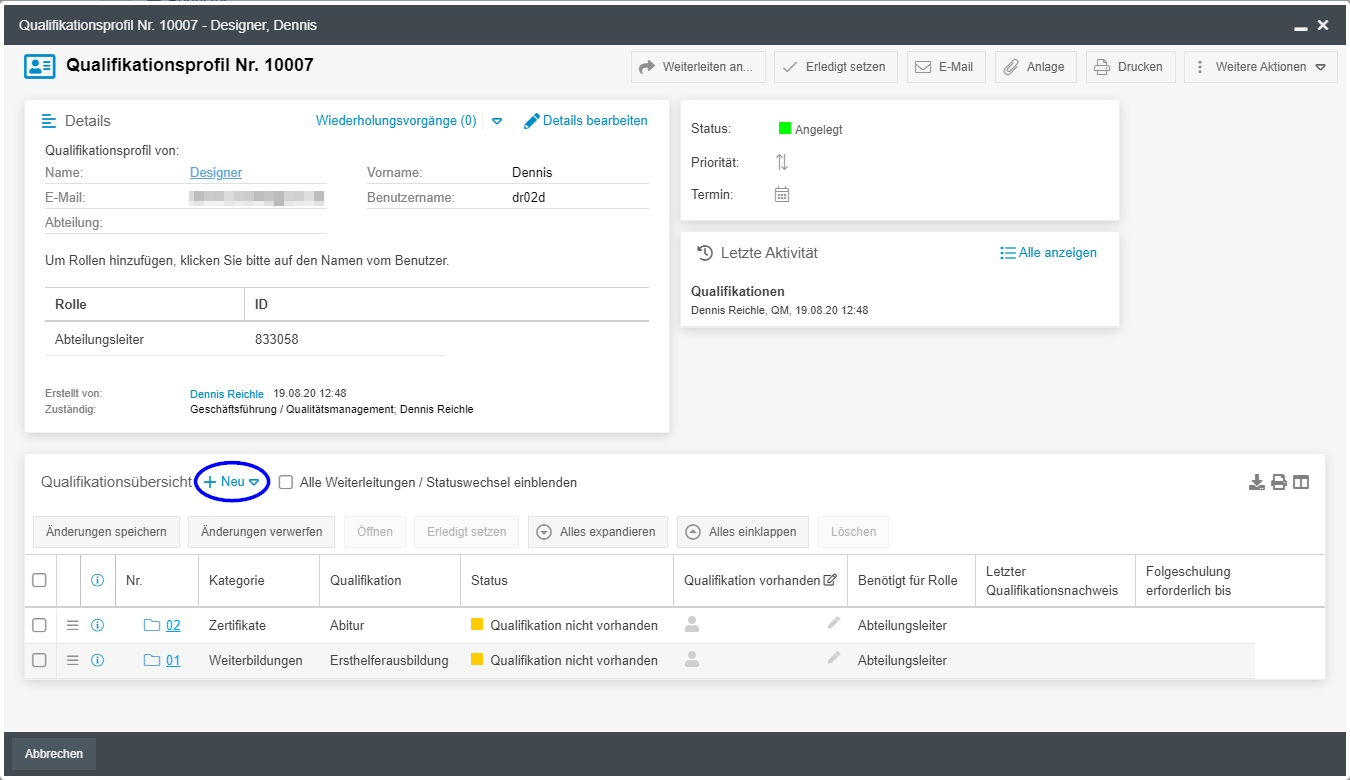Click Erledigt setzen in the top toolbar

tap(835, 67)
